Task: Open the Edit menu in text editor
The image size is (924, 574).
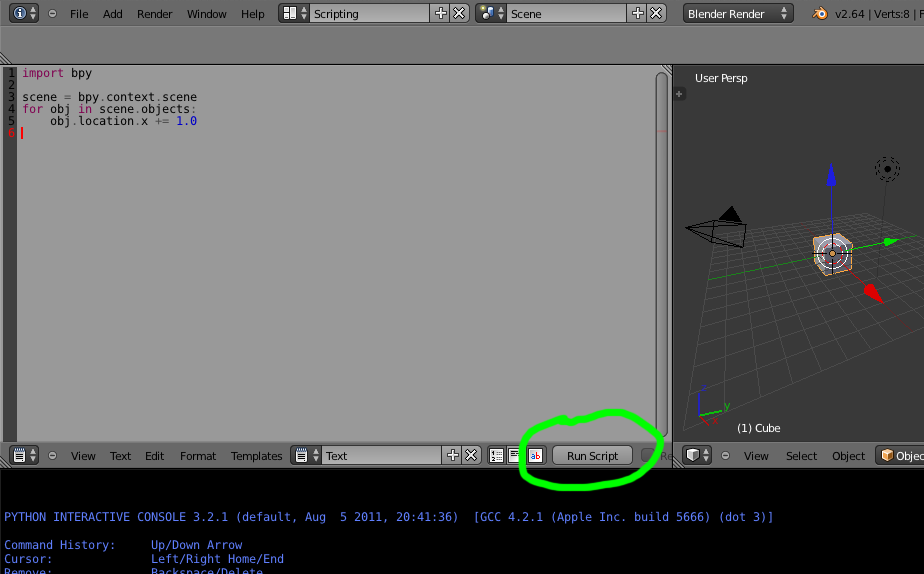Action: [x=154, y=456]
